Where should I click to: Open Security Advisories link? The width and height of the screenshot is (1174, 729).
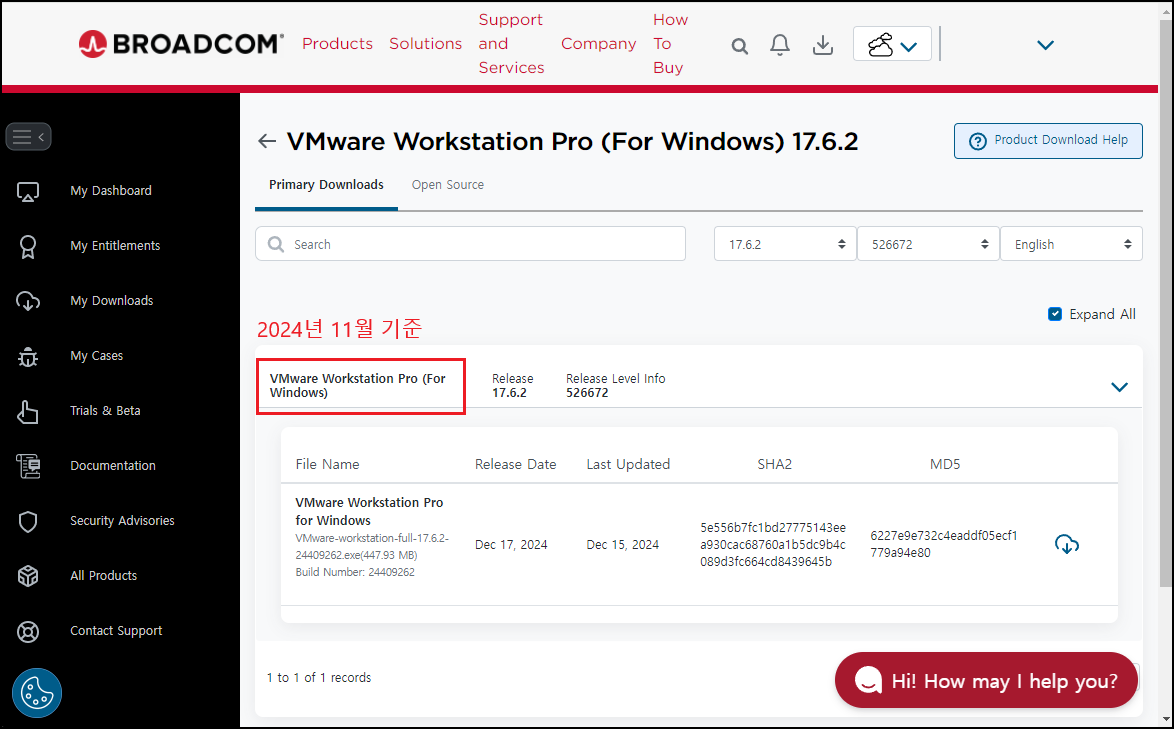[x=122, y=521]
